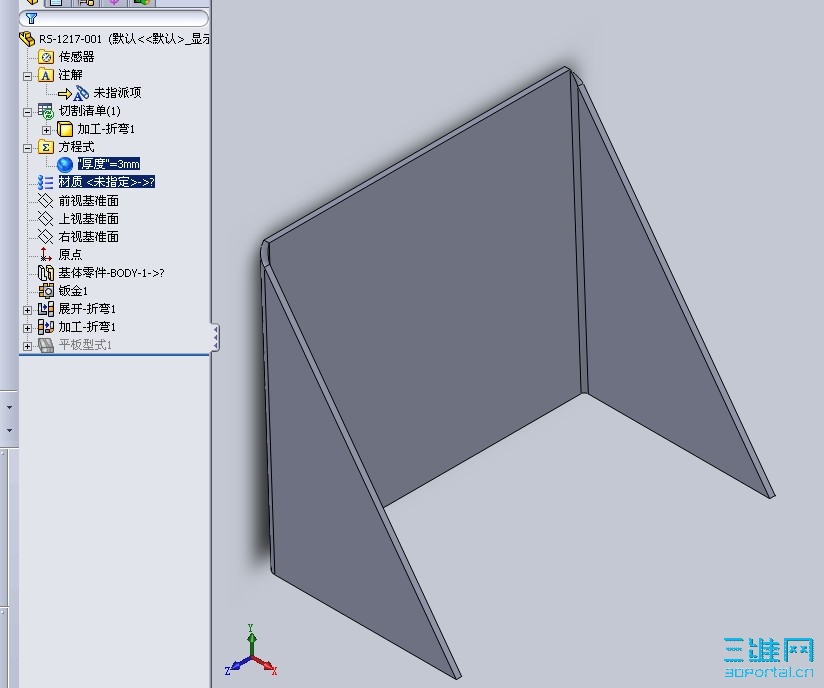This screenshot has width=824, height=688.
Task: Select the 传感器 sensors folder icon
Action: (46, 57)
